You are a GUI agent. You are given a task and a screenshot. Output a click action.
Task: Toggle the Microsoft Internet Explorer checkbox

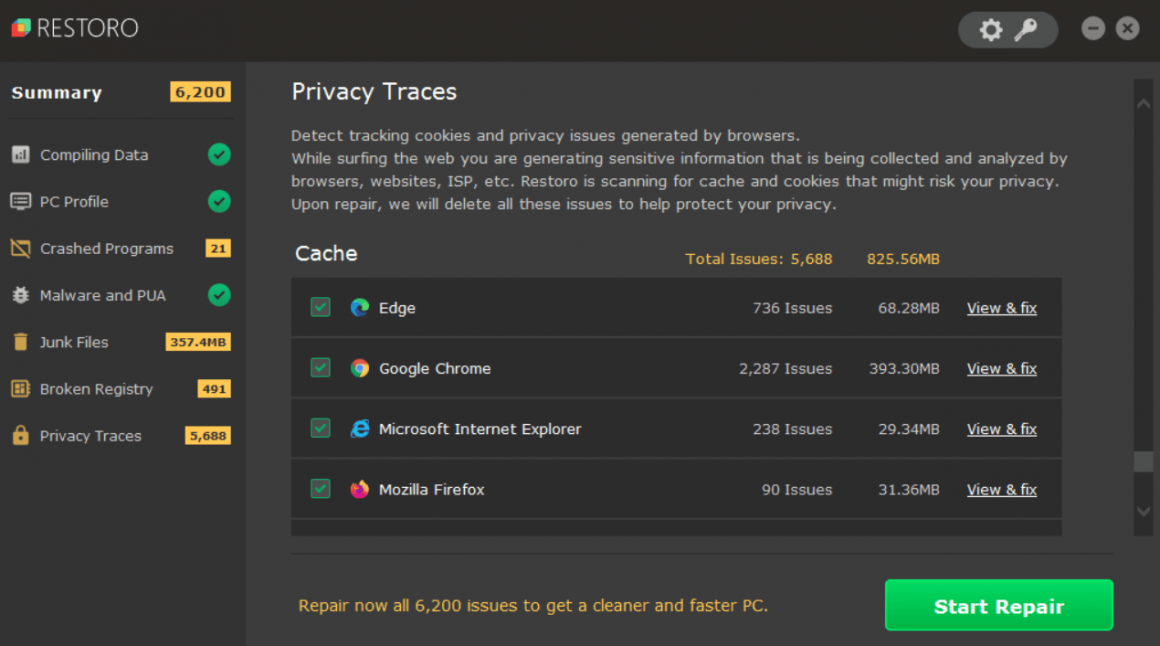[x=320, y=428]
